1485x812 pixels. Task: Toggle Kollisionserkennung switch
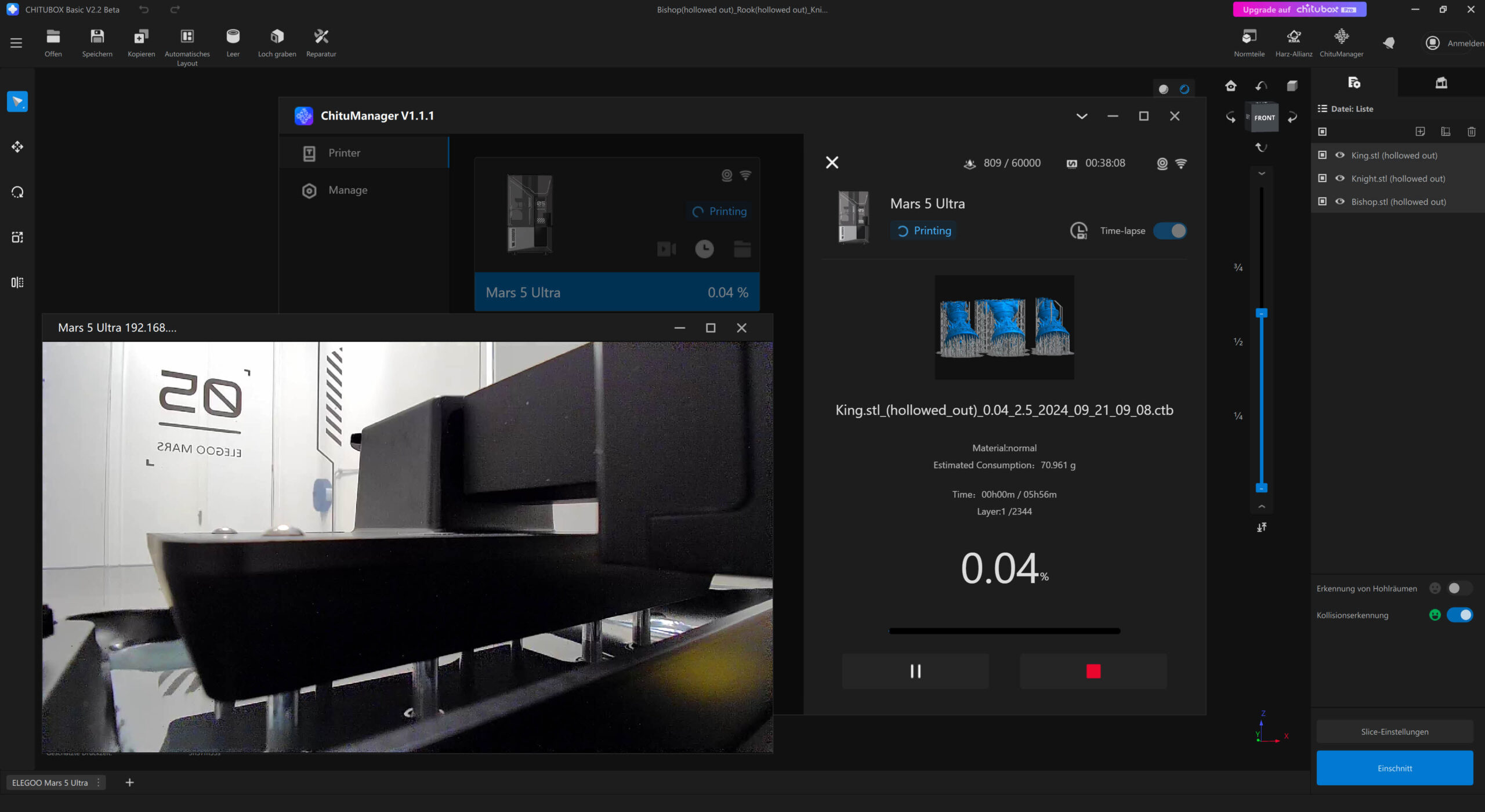point(1460,615)
